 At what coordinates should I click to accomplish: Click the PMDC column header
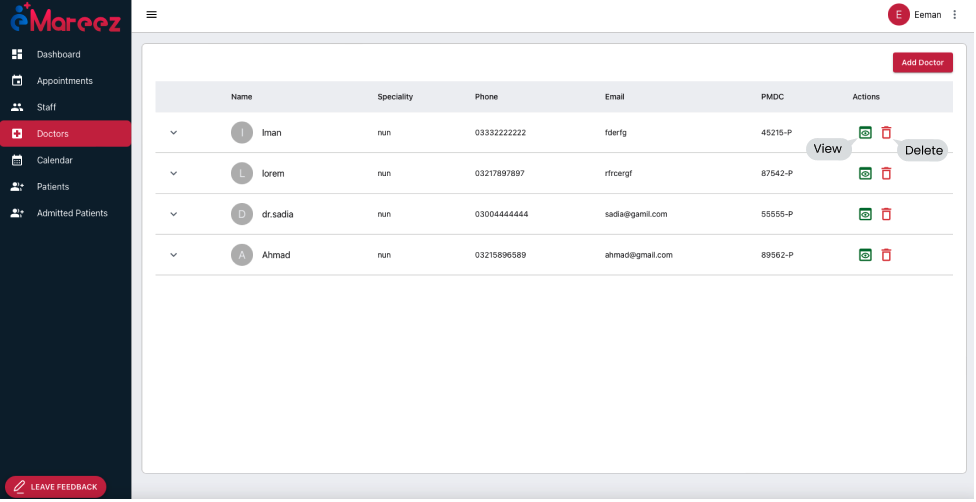click(x=772, y=97)
